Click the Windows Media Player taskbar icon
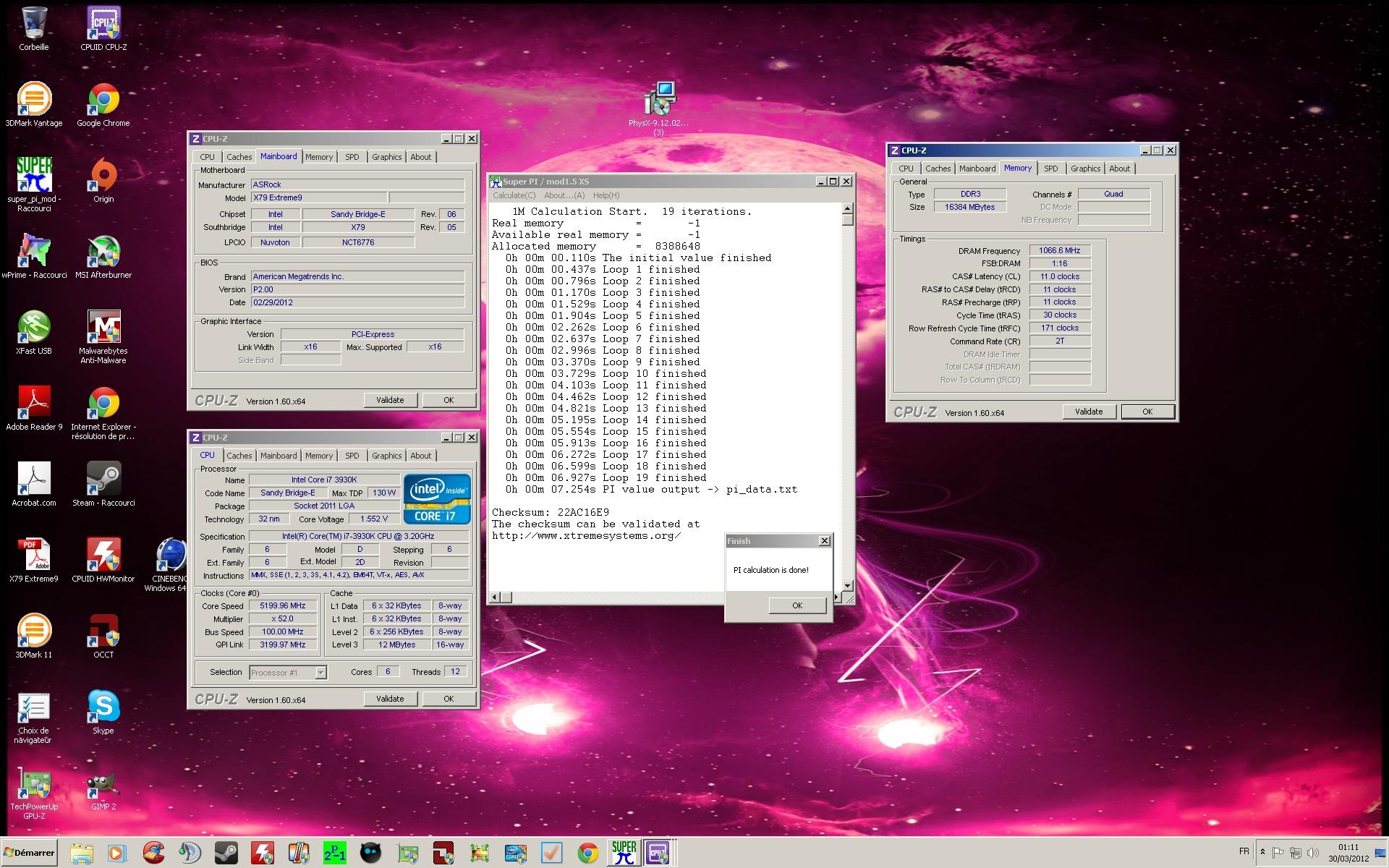 pyautogui.click(x=116, y=853)
